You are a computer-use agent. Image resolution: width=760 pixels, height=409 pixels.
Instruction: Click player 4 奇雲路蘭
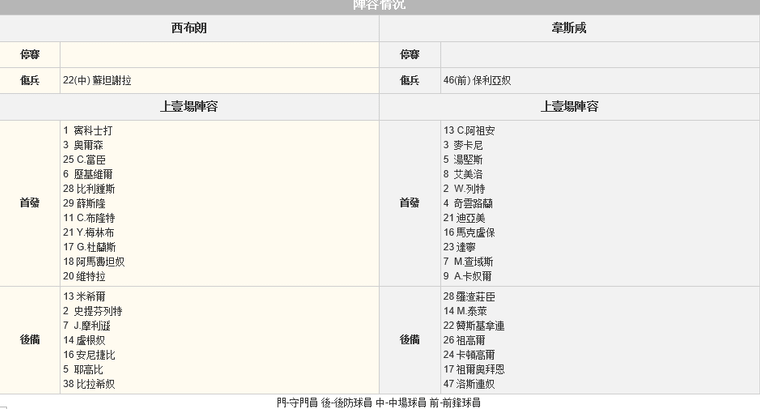[x=468, y=203]
